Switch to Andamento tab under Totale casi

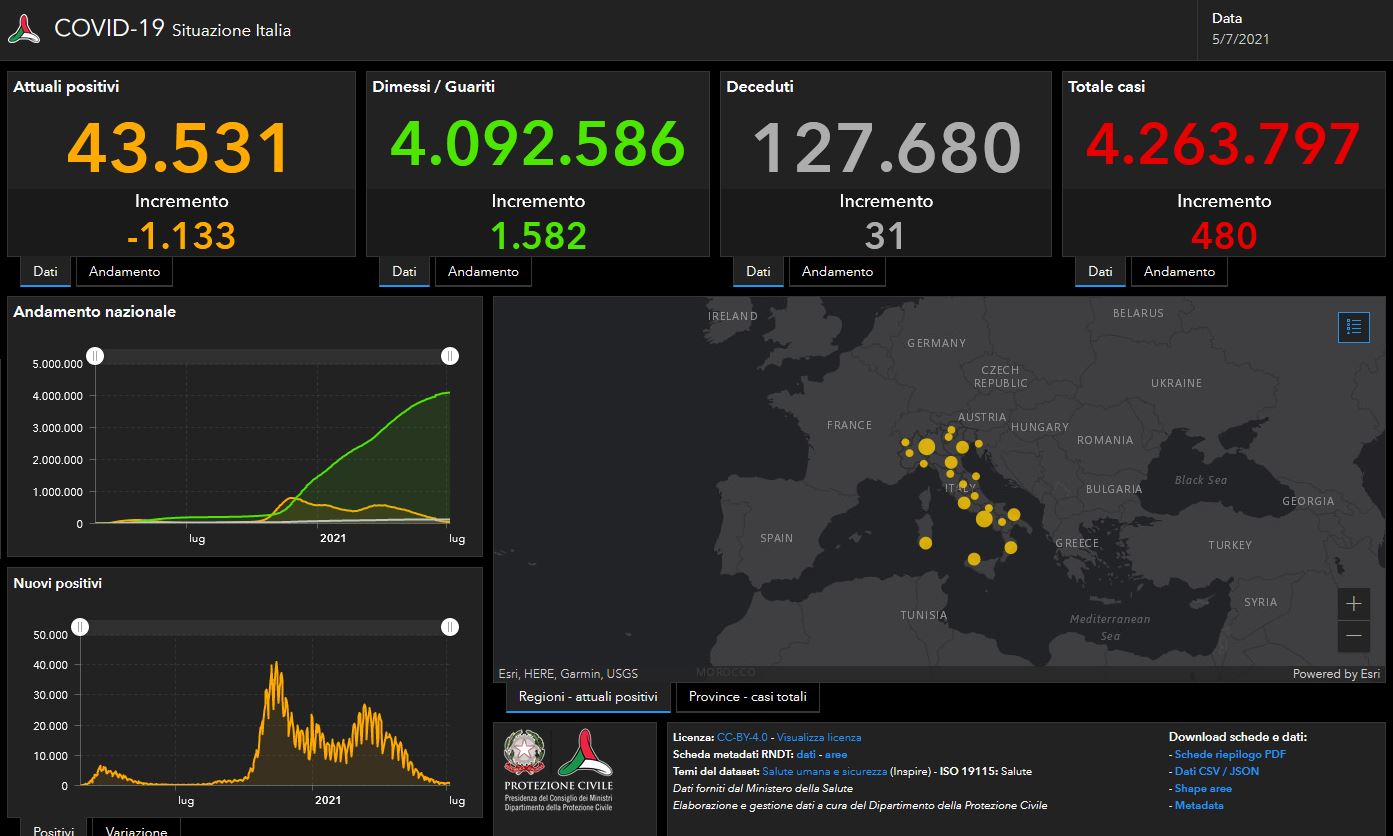[x=1179, y=272]
